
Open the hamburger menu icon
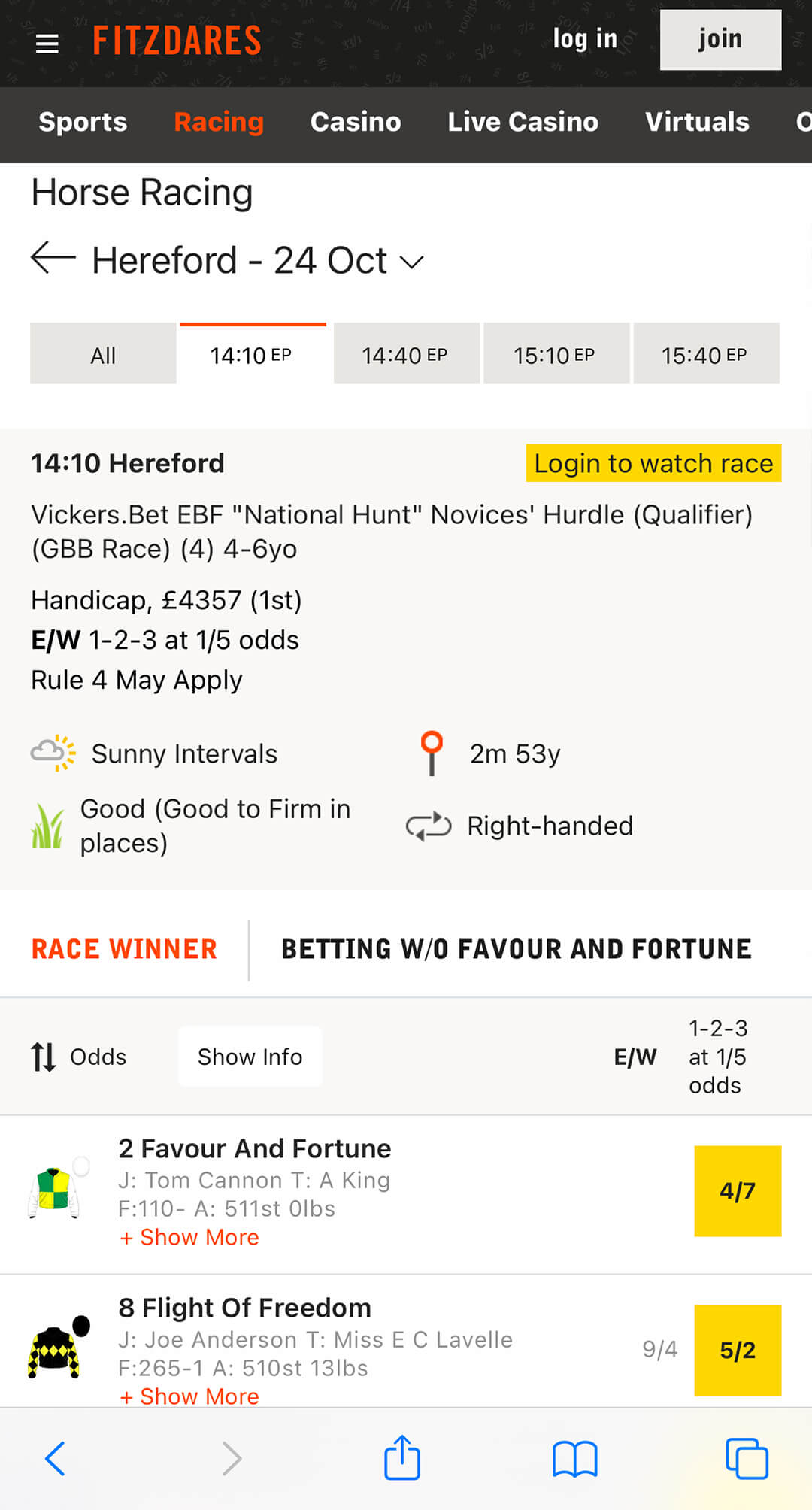point(47,44)
